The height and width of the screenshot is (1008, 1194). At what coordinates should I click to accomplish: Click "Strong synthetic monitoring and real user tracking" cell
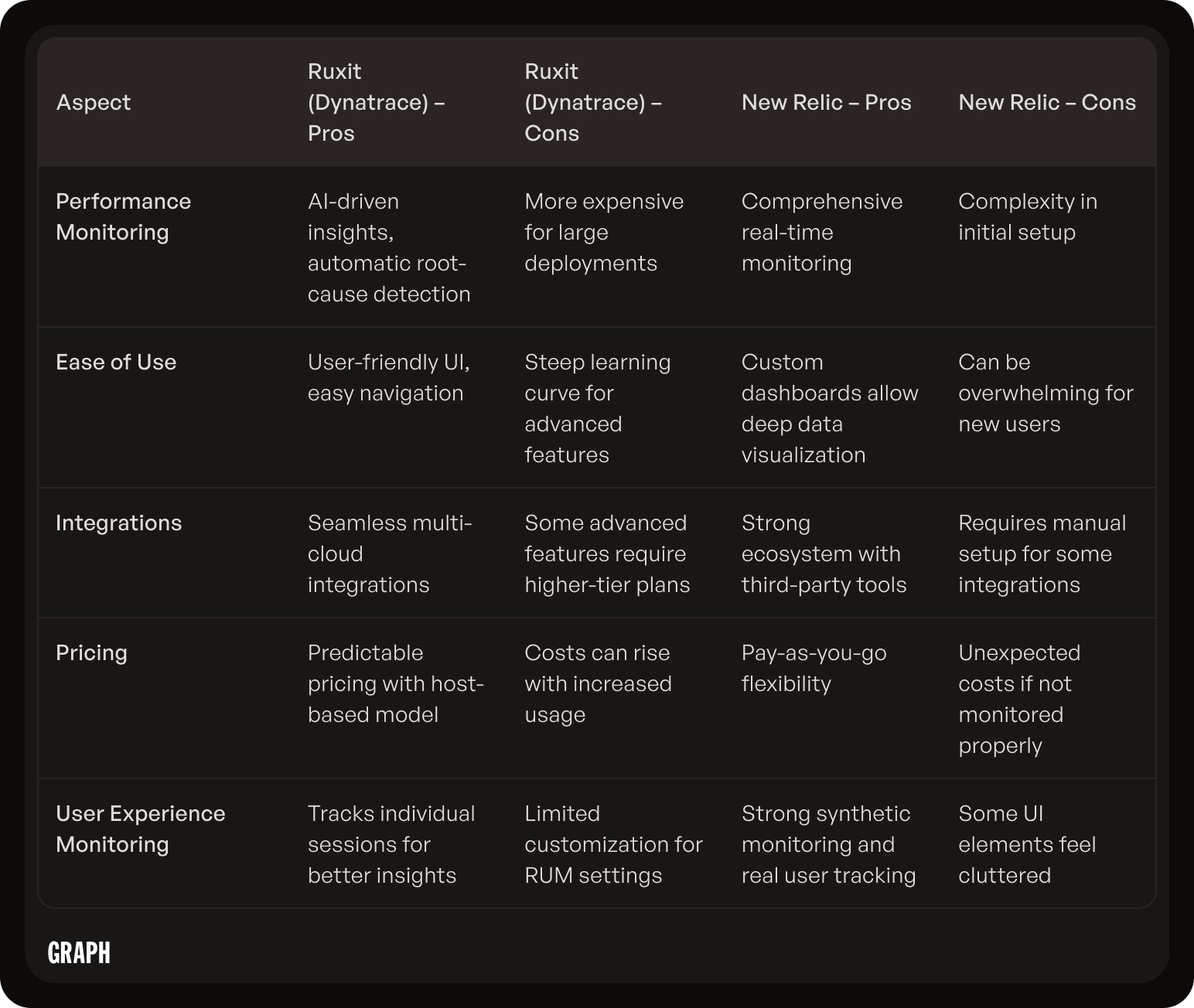point(828,844)
